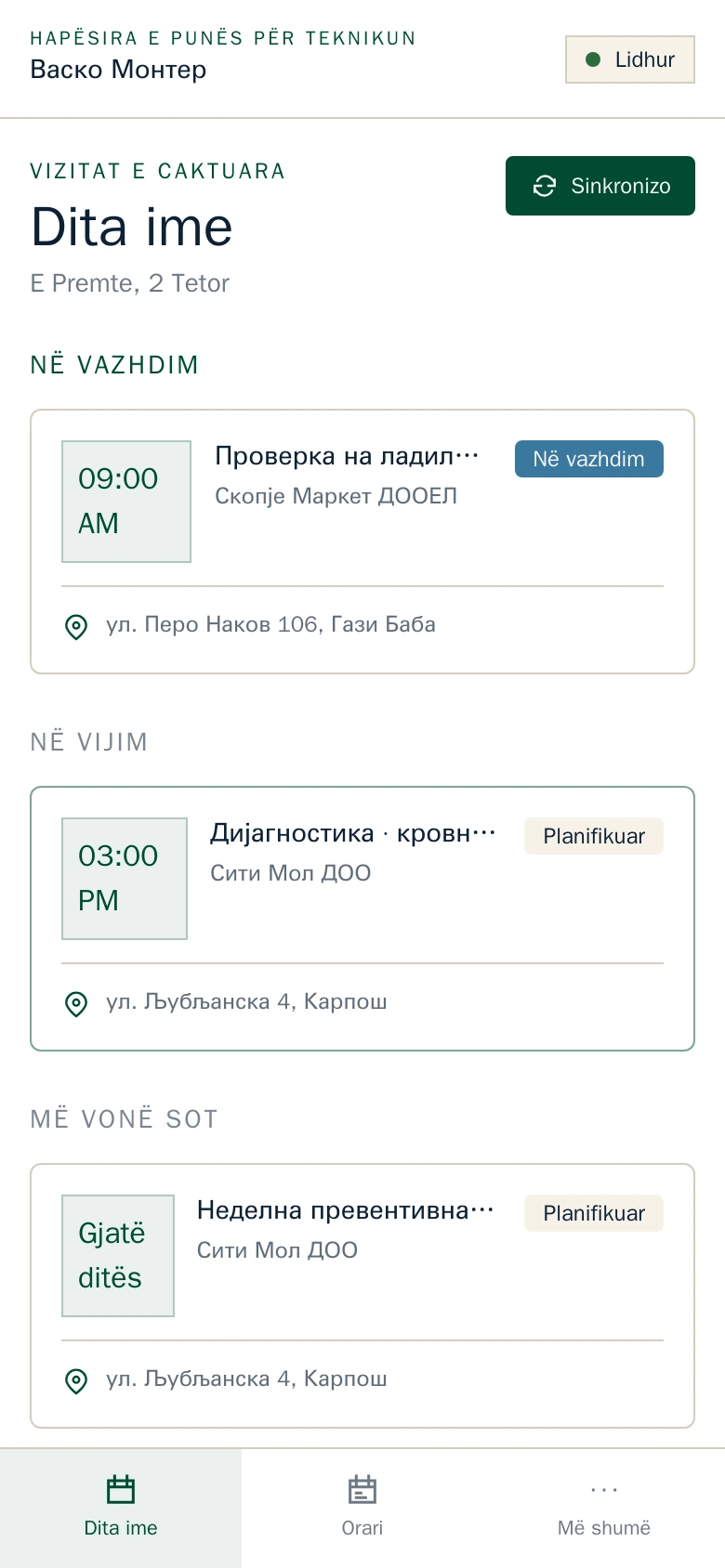Tap the green Lidhur status dot
The height and width of the screenshot is (1568, 725).
point(593,59)
